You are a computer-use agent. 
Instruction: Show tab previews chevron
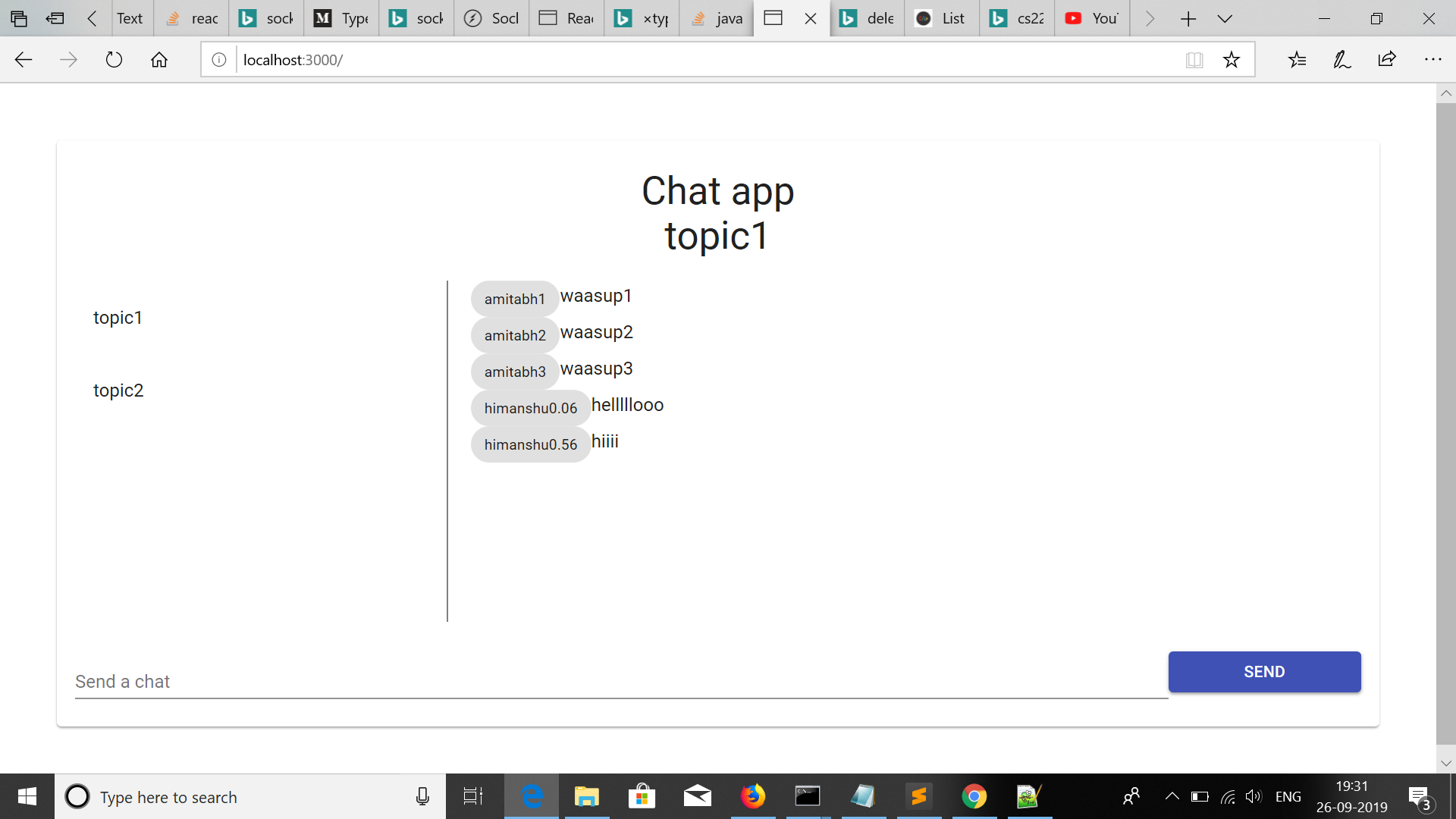point(1225,18)
